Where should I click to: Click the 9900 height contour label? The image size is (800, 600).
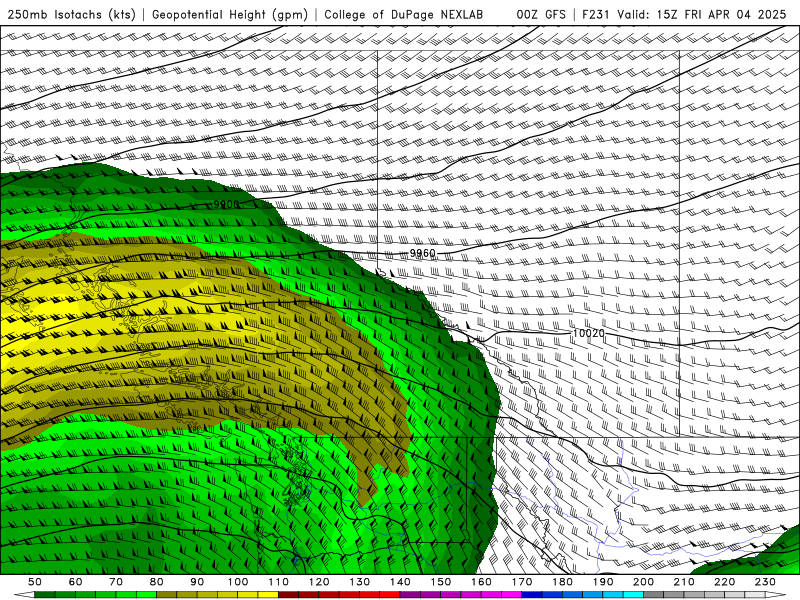point(226,204)
